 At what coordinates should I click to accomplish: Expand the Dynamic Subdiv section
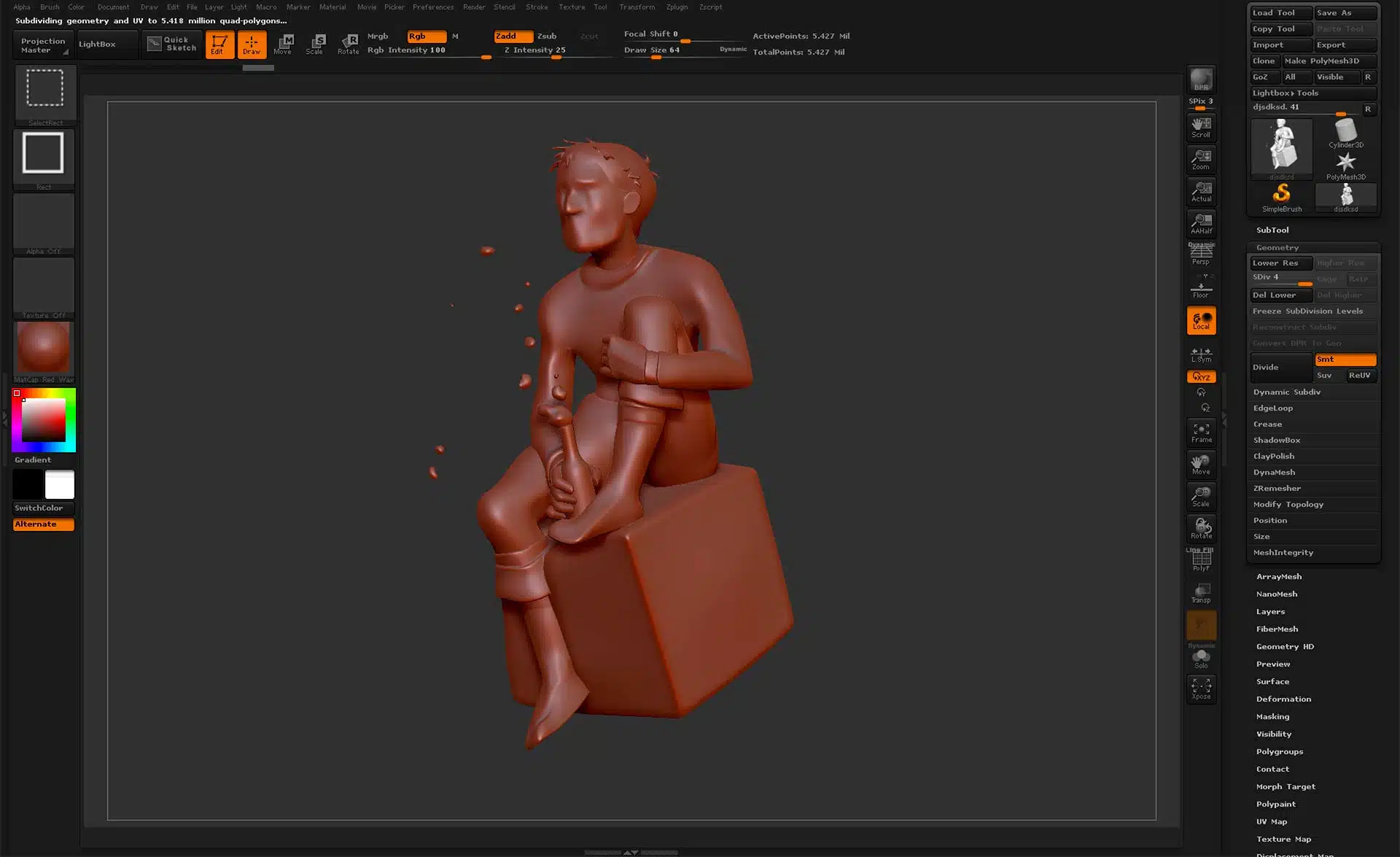click(1286, 392)
